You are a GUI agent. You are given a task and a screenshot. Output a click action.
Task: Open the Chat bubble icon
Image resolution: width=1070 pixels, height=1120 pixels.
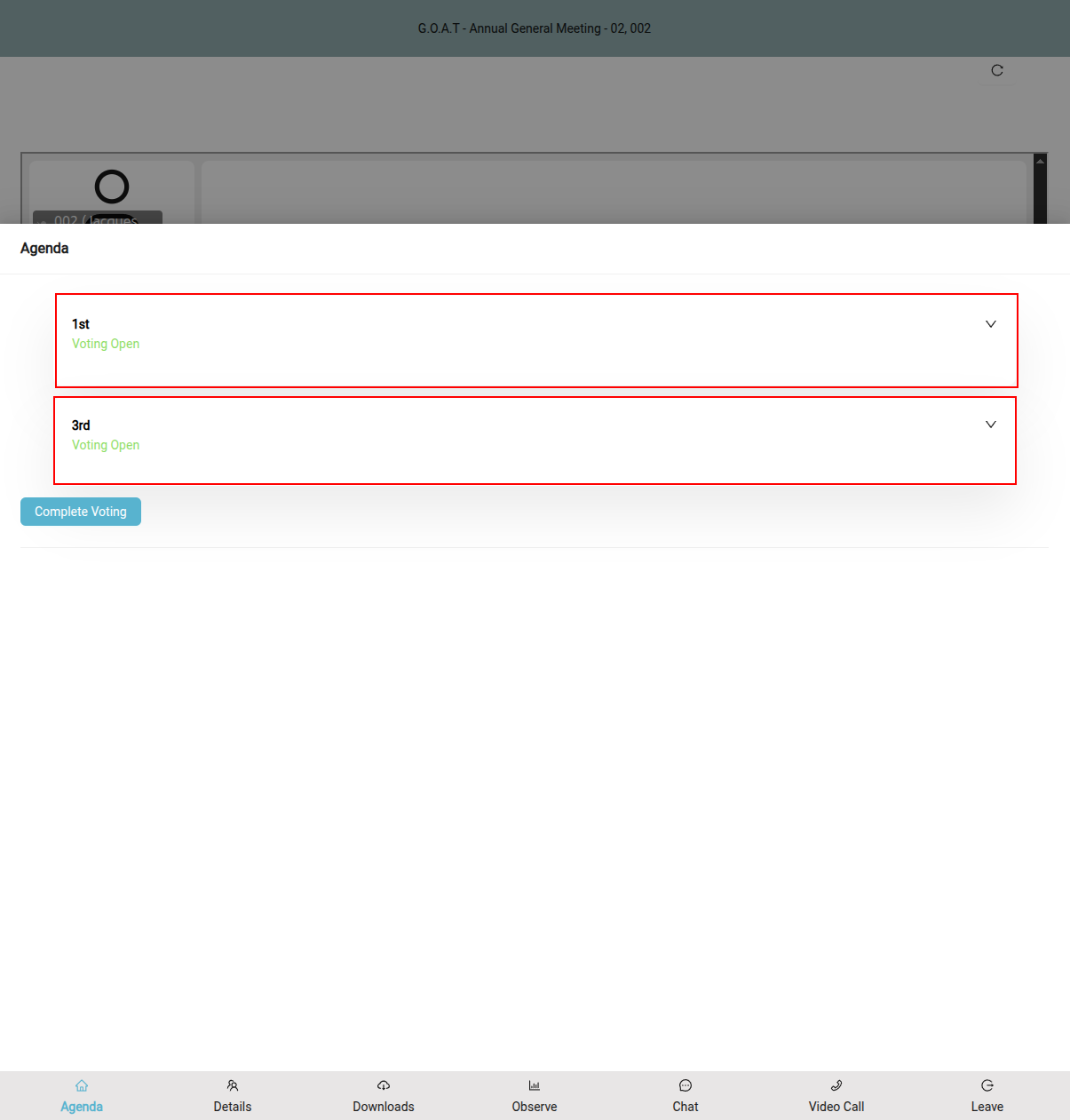(686, 1085)
